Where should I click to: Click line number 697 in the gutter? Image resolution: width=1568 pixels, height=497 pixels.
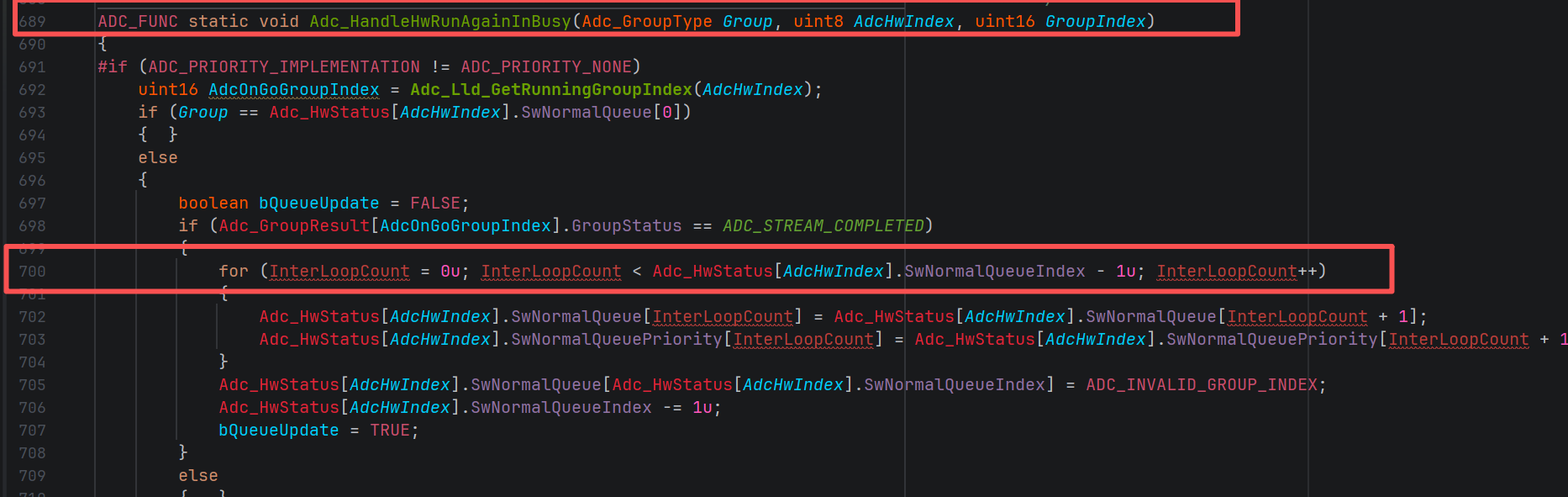32,203
